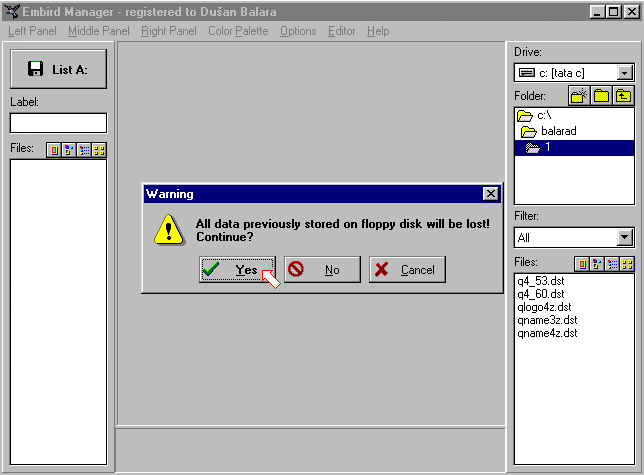
Task: Open the Color Palette menu
Action: 238,31
